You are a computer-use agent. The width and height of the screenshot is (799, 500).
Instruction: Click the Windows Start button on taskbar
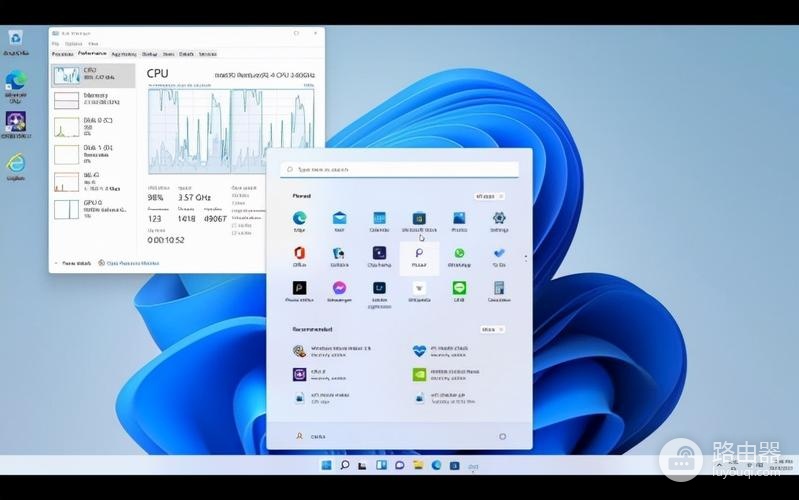pos(326,465)
